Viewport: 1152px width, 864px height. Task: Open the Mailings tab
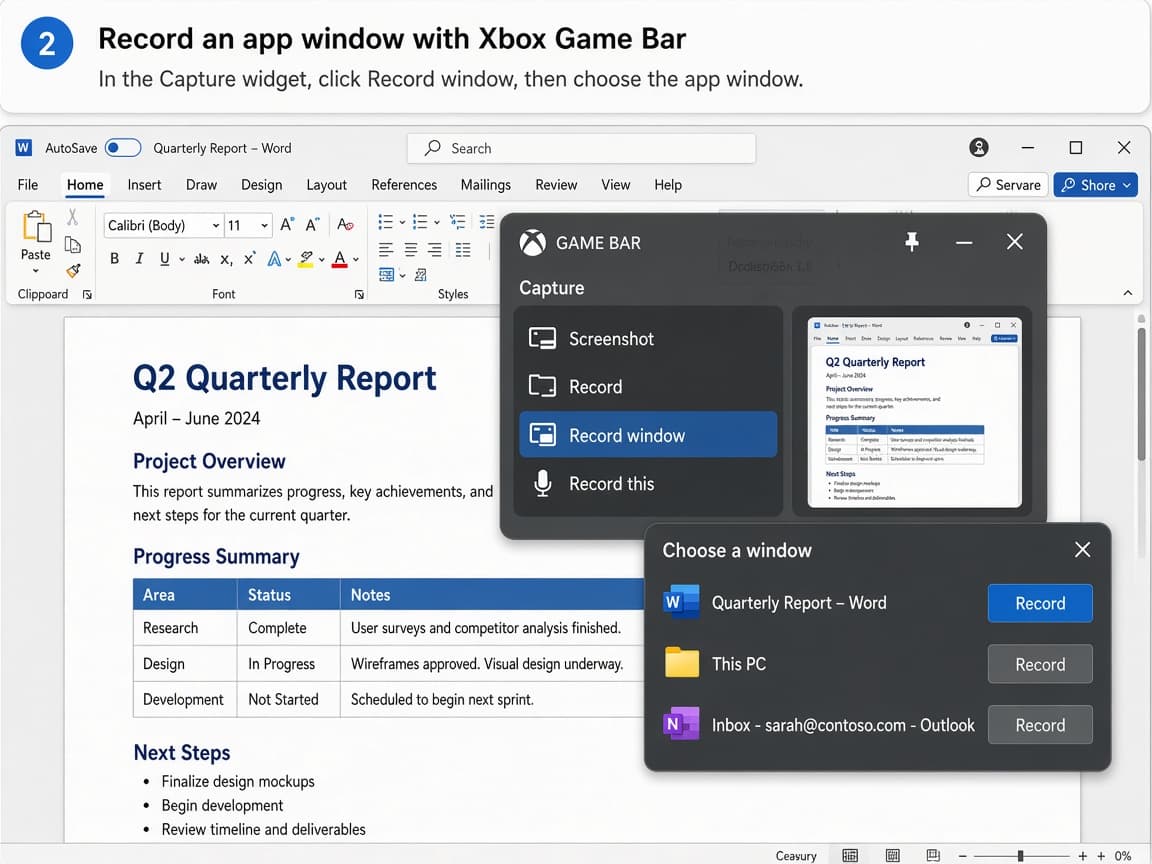pos(486,185)
